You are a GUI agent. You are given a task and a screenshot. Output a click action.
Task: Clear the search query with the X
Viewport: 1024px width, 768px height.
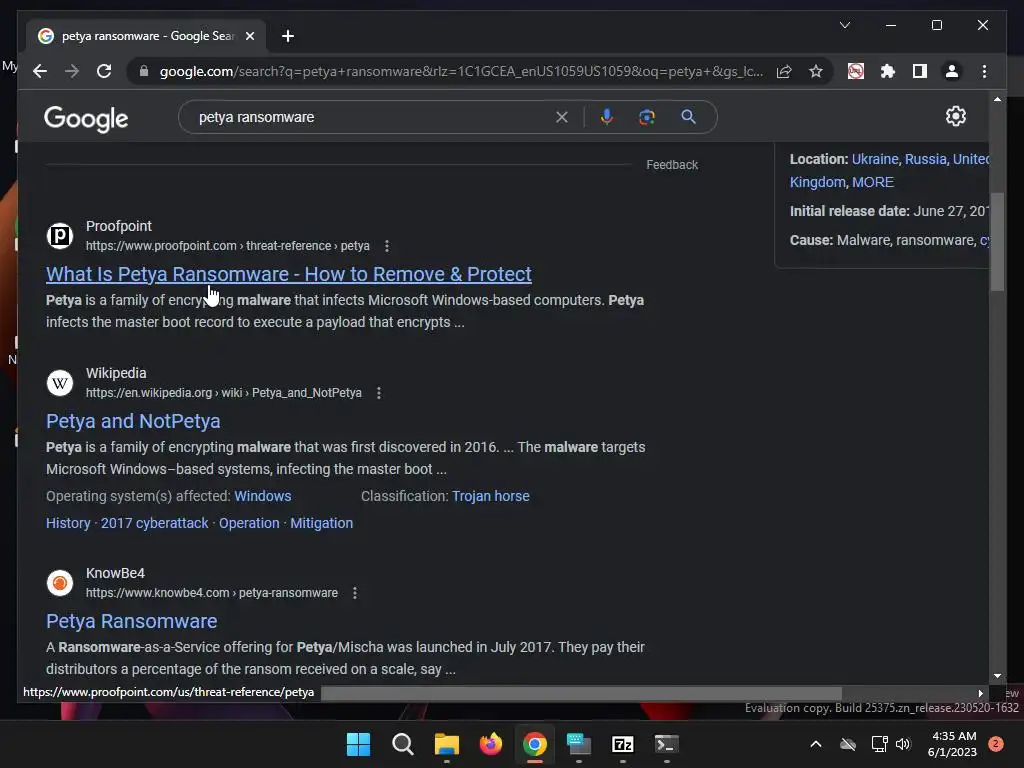562,117
